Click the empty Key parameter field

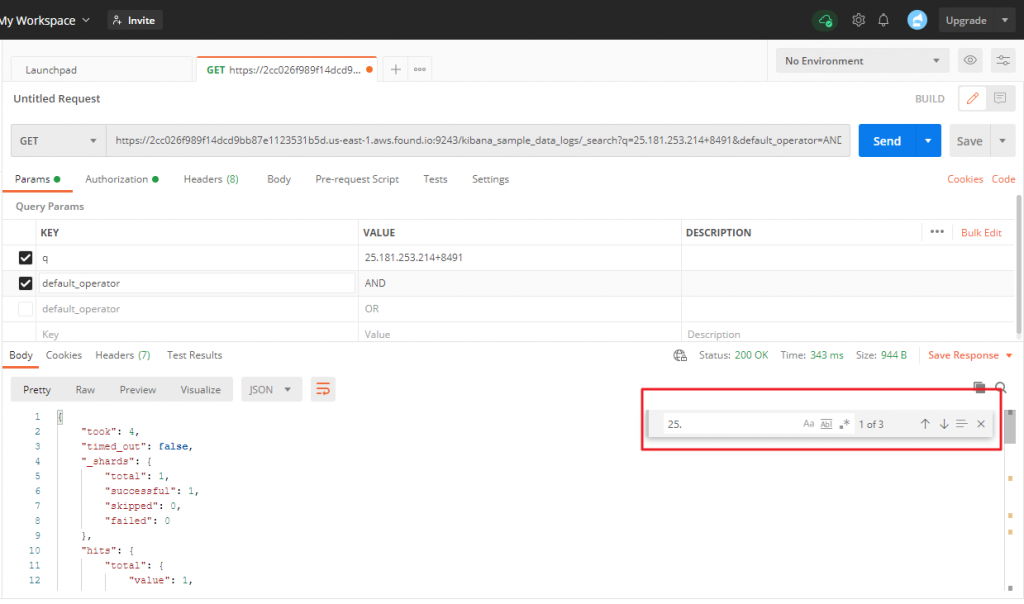click(x=197, y=334)
